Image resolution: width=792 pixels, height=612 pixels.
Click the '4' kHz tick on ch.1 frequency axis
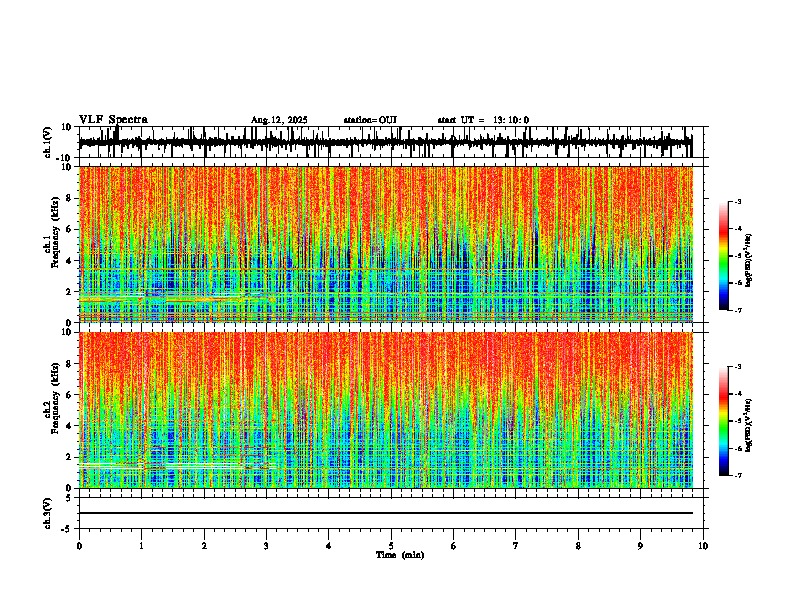click(70, 261)
